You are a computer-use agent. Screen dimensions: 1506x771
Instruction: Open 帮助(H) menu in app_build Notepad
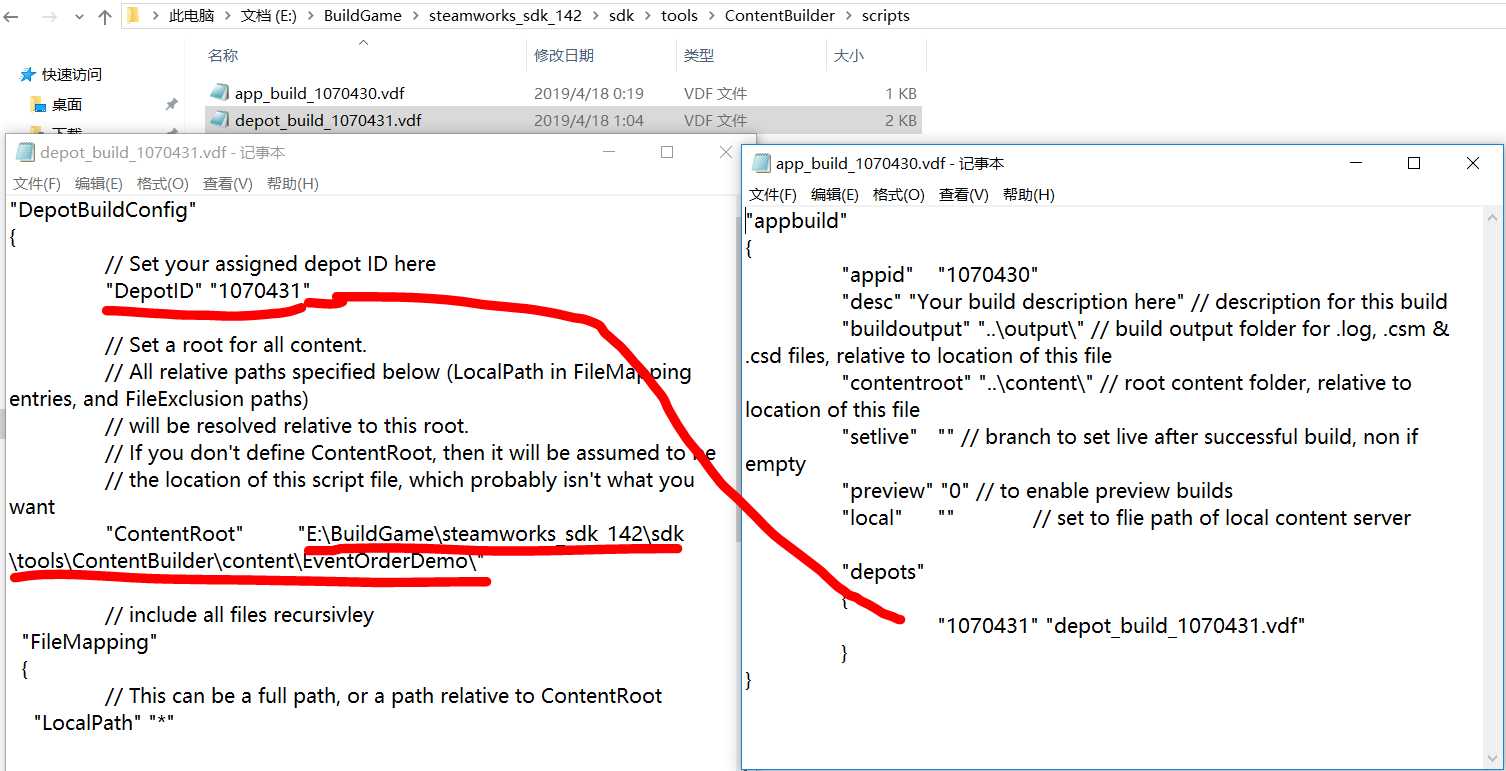(x=1028, y=195)
